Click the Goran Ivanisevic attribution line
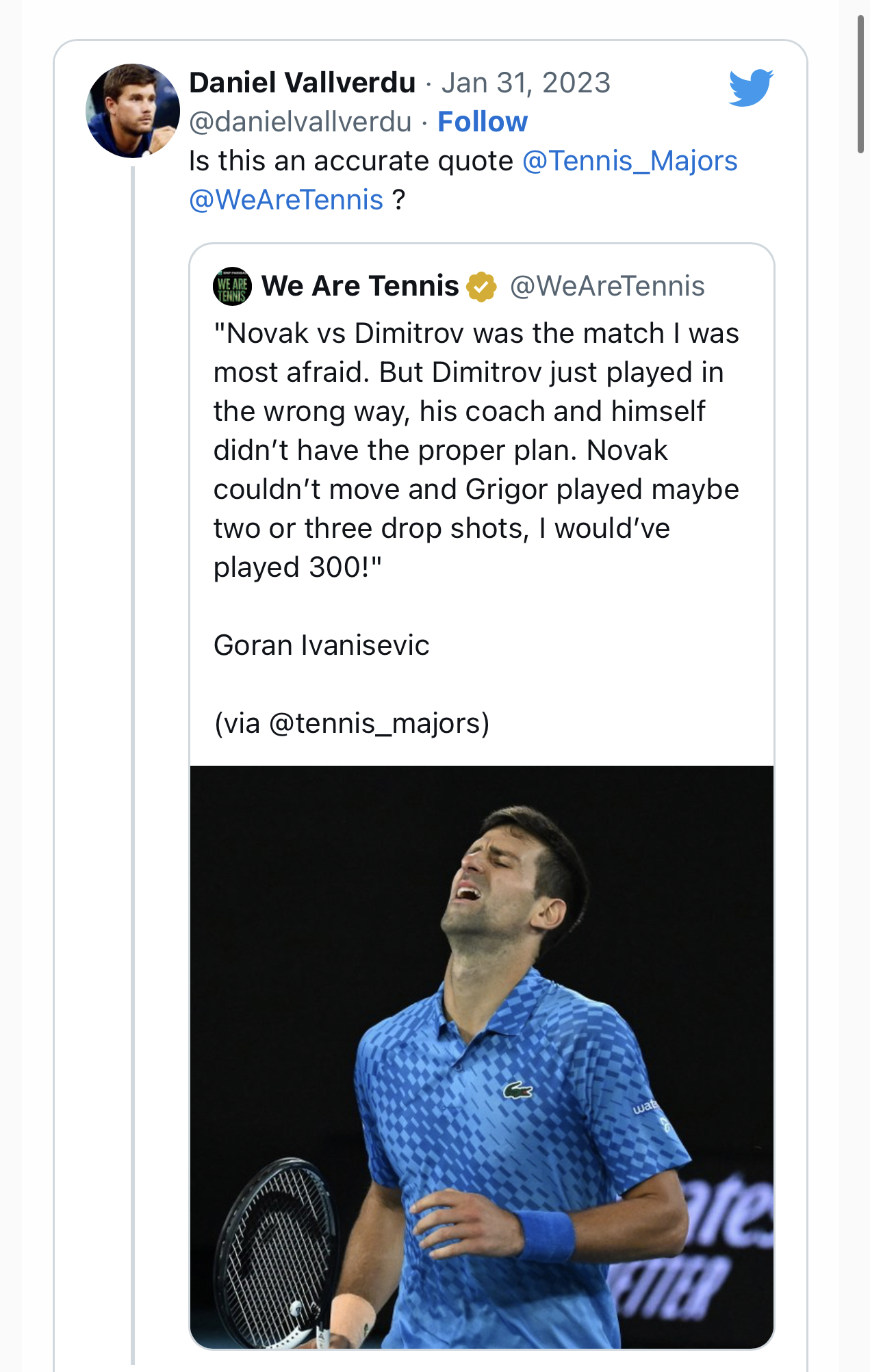Screen dimensions: 870x1372 point(322,645)
